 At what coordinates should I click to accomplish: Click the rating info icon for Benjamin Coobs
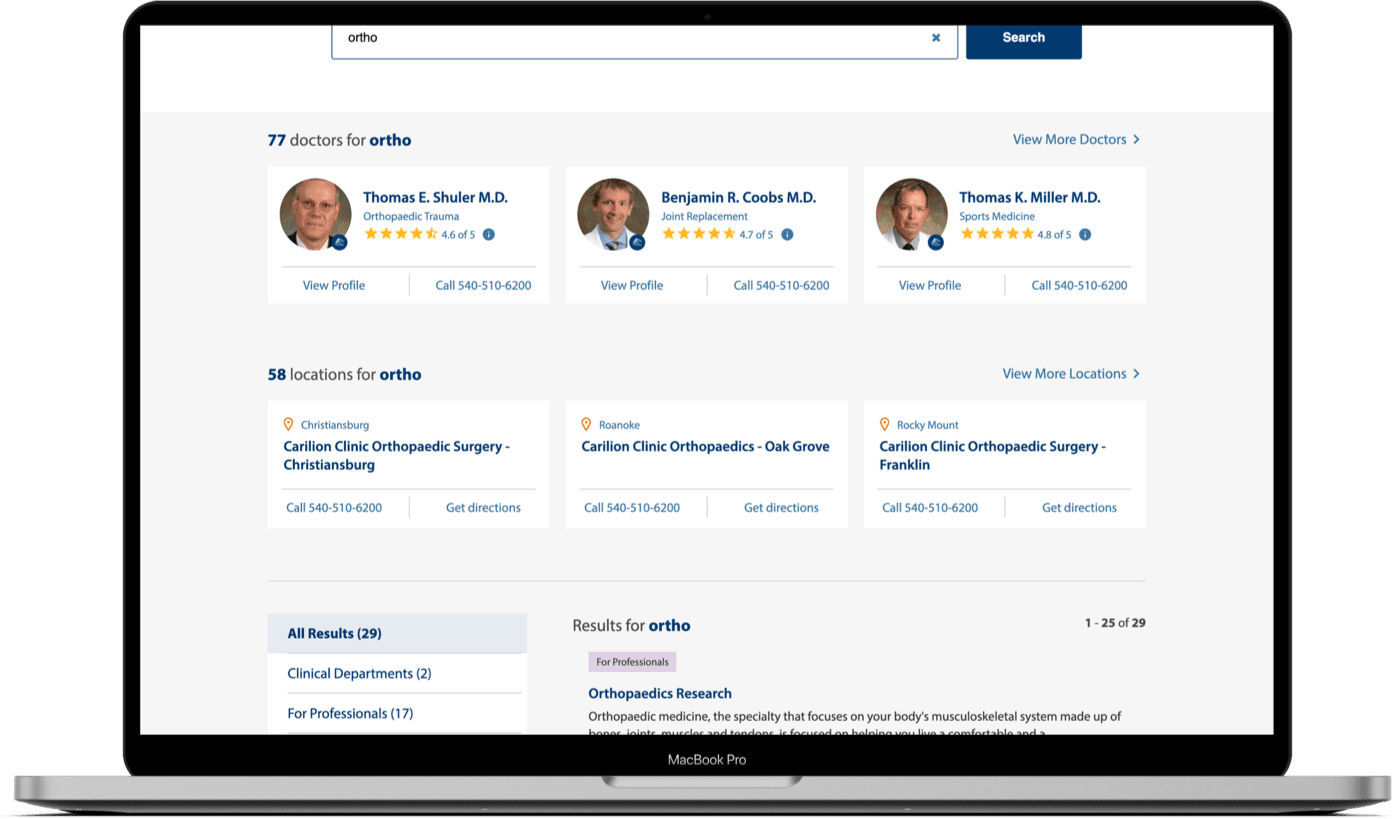click(787, 235)
